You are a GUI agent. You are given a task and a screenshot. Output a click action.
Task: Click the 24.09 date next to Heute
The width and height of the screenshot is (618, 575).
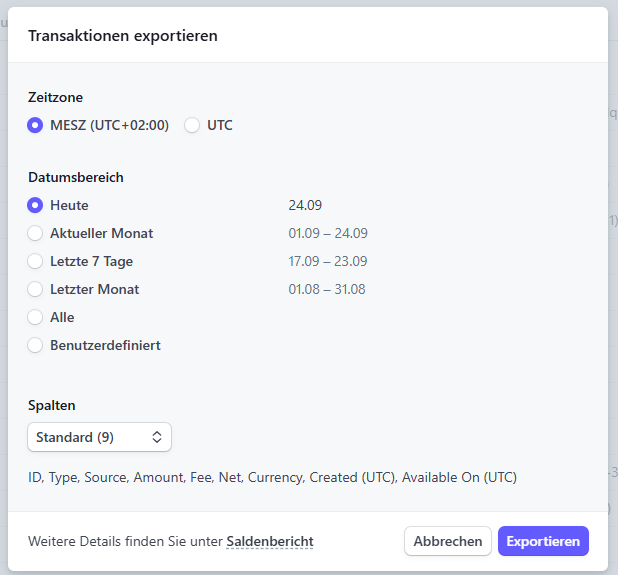pos(305,205)
